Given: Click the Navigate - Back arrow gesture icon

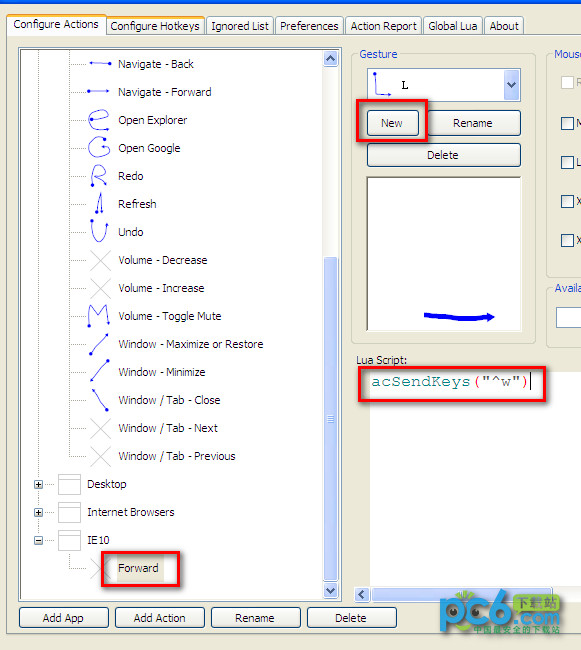Looking at the screenshot, I should (100, 64).
